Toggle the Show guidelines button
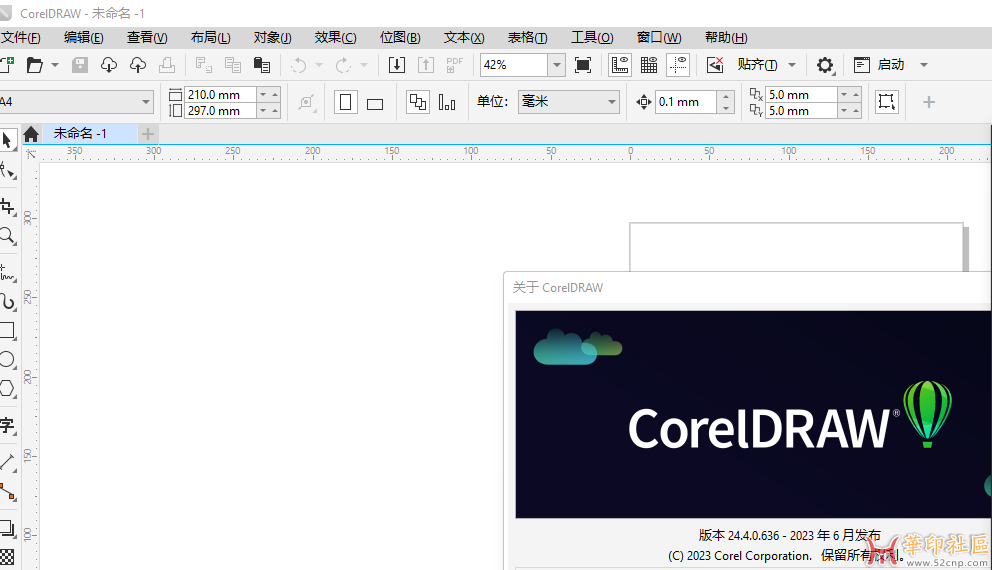The height and width of the screenshot is (570, 992). point(678,65)
